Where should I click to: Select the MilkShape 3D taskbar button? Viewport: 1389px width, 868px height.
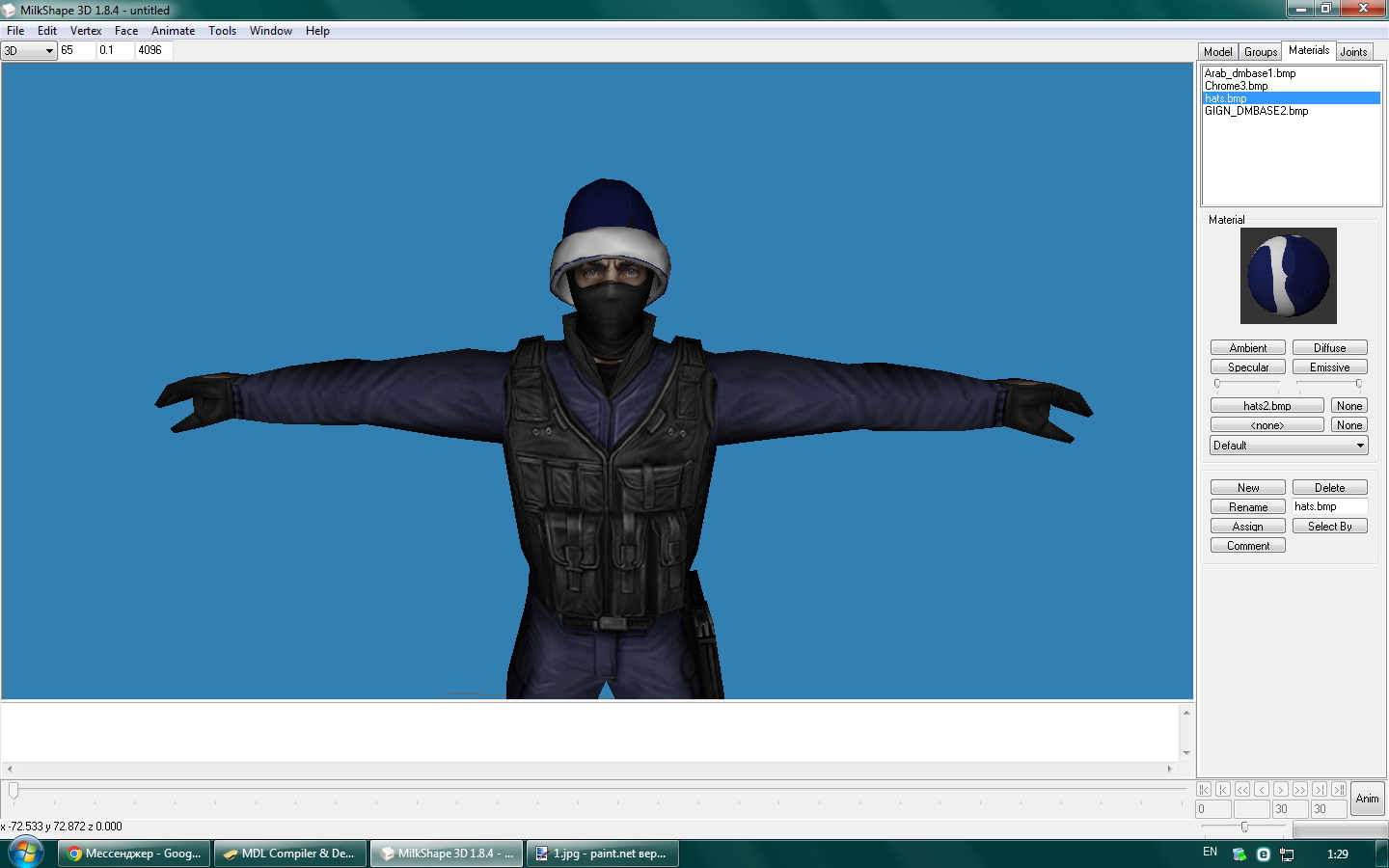(x=447, y=854)
